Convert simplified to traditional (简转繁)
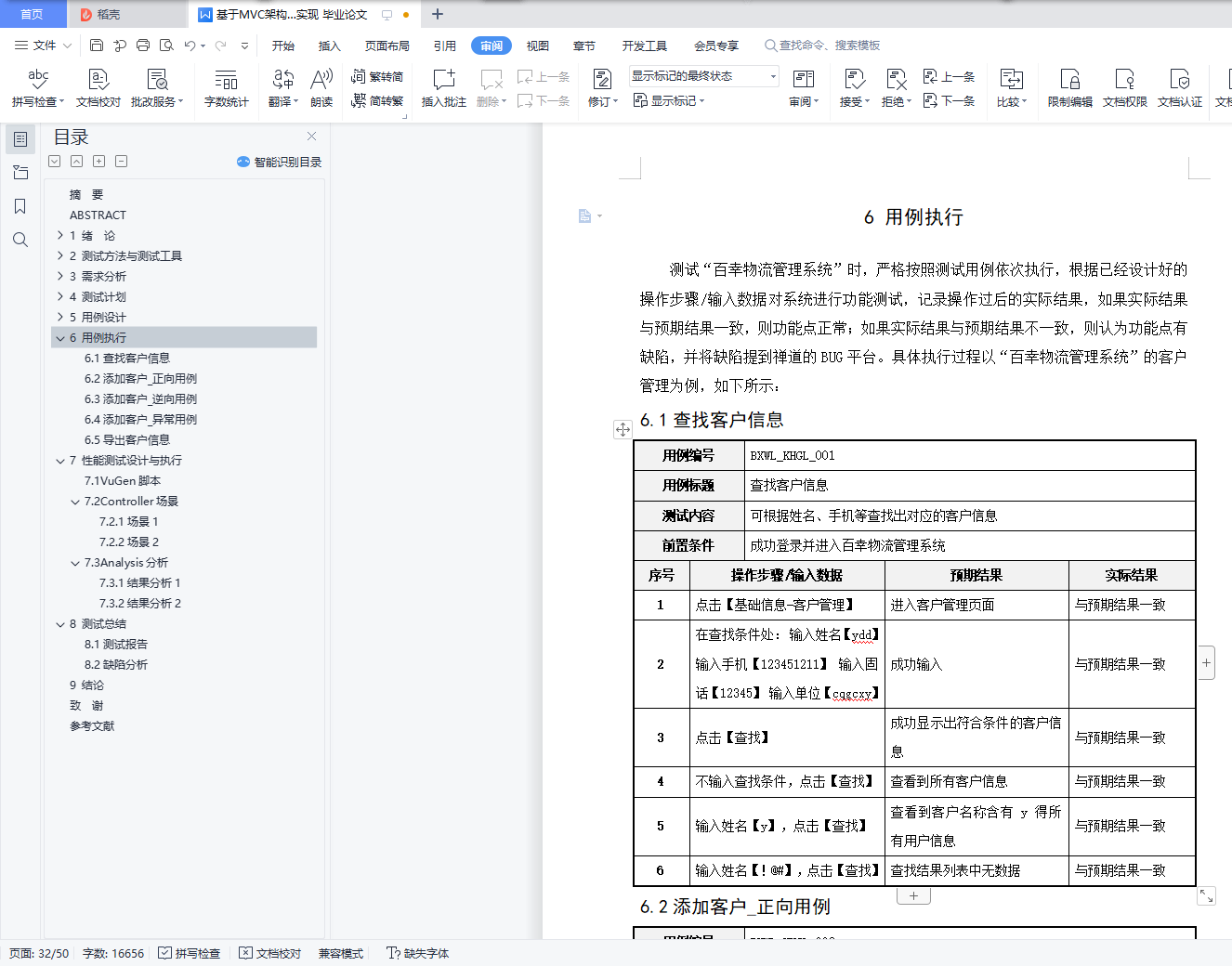Viewport: 1232px width, 966px height. 377,100
